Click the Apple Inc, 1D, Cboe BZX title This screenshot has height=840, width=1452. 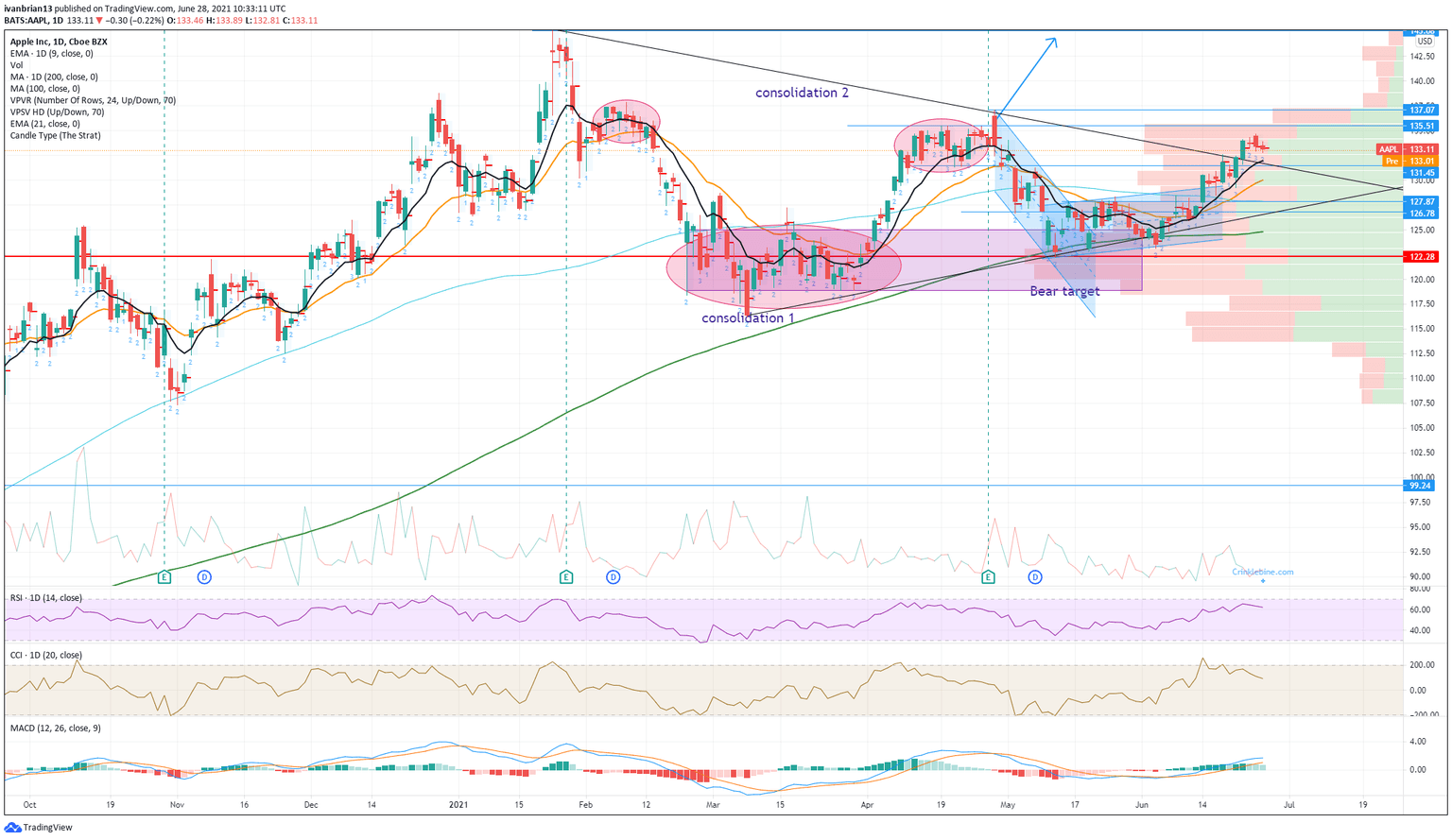tap(59, 42)
